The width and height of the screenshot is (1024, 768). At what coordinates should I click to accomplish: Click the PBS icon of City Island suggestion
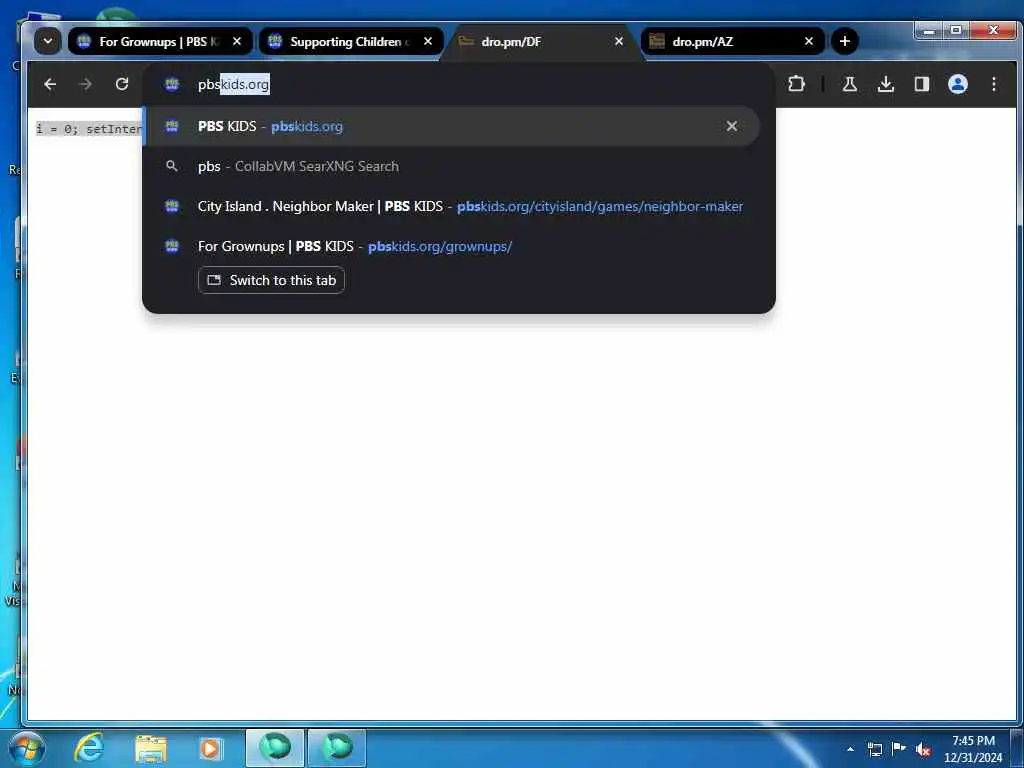(172, 206)
